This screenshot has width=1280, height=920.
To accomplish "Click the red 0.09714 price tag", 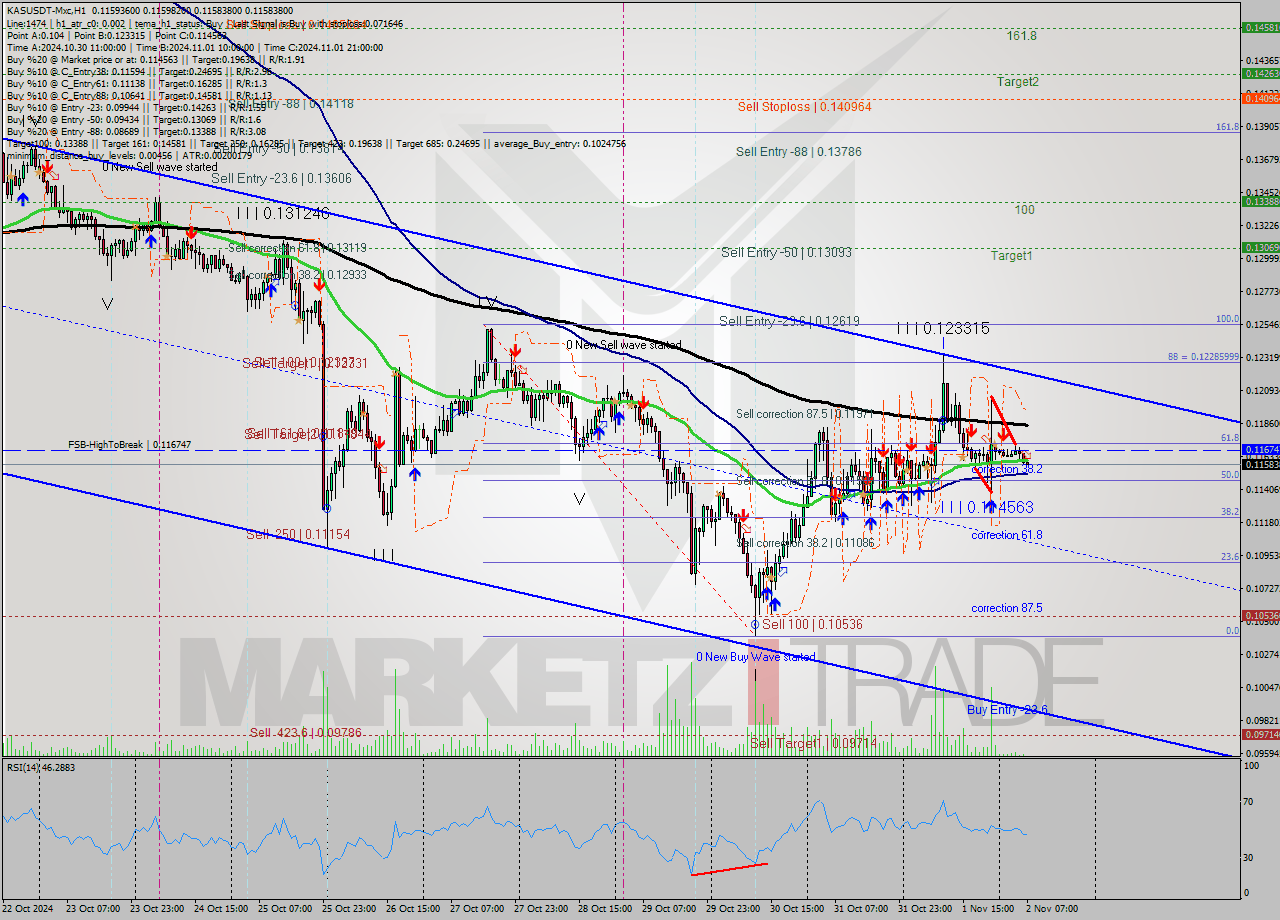I will tap(1259, 734).
